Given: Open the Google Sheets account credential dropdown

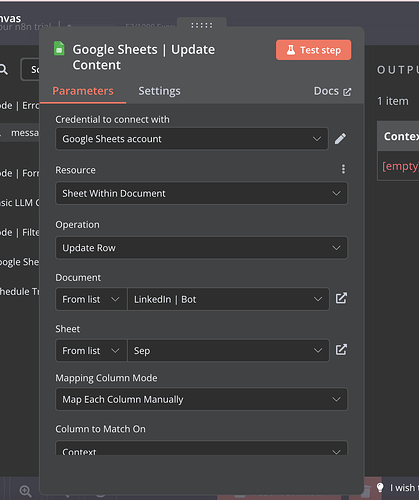Looking at the screenshot, I should [192, 139].
